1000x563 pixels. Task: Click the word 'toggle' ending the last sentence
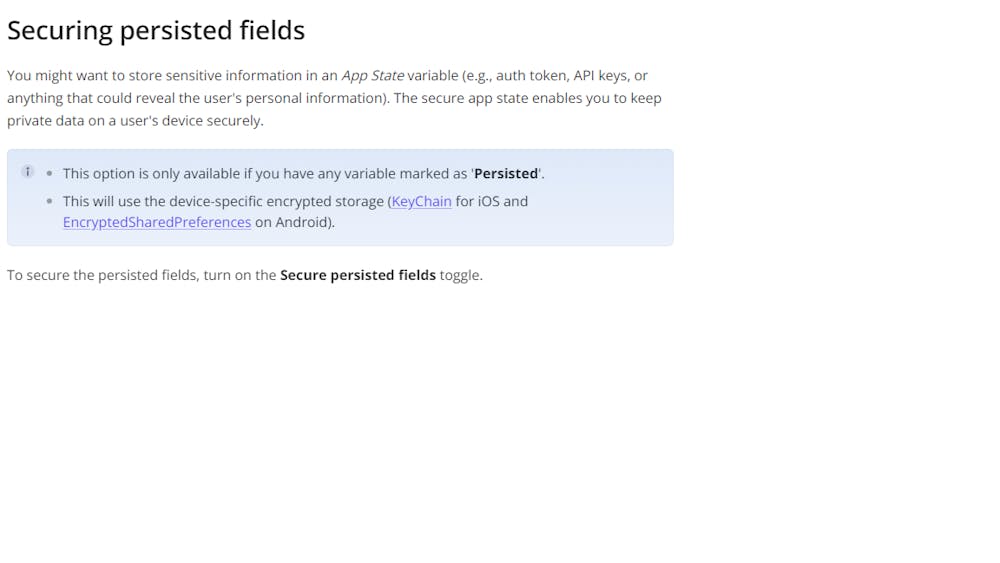pos(459,275)
